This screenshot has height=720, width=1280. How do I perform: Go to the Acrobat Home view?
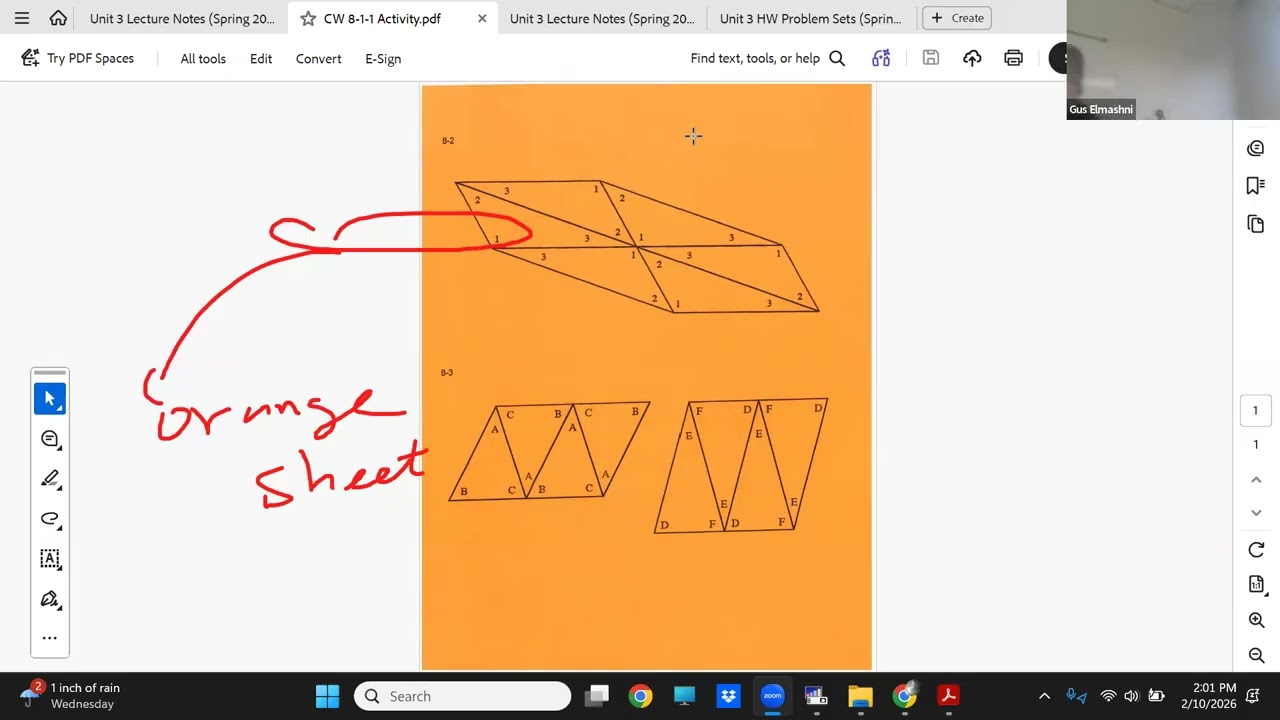[x=58, y=18]
